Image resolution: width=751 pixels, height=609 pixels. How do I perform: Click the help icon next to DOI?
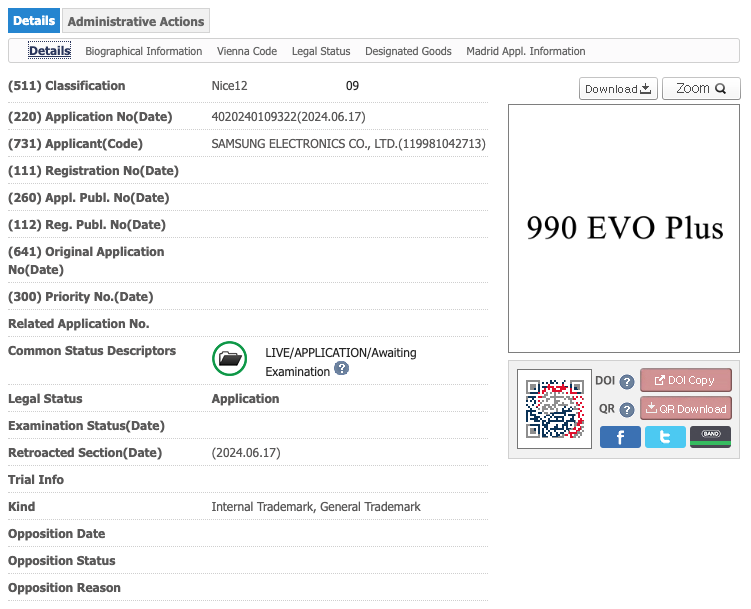[x=627, y=381]
